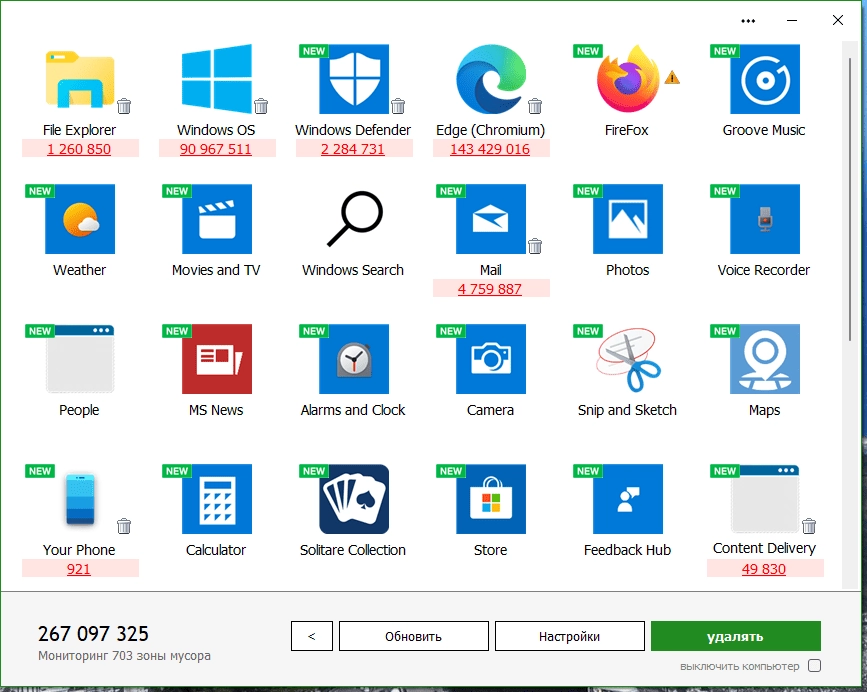Click the trash bin beside File Explorer

pyautogui.click(x=124, y=106)
